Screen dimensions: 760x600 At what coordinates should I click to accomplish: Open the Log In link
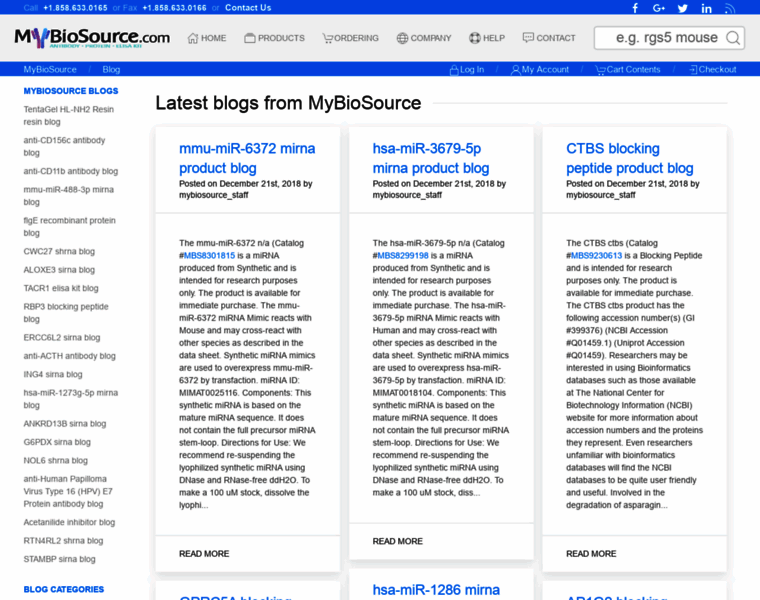click(x=467, y=69)
